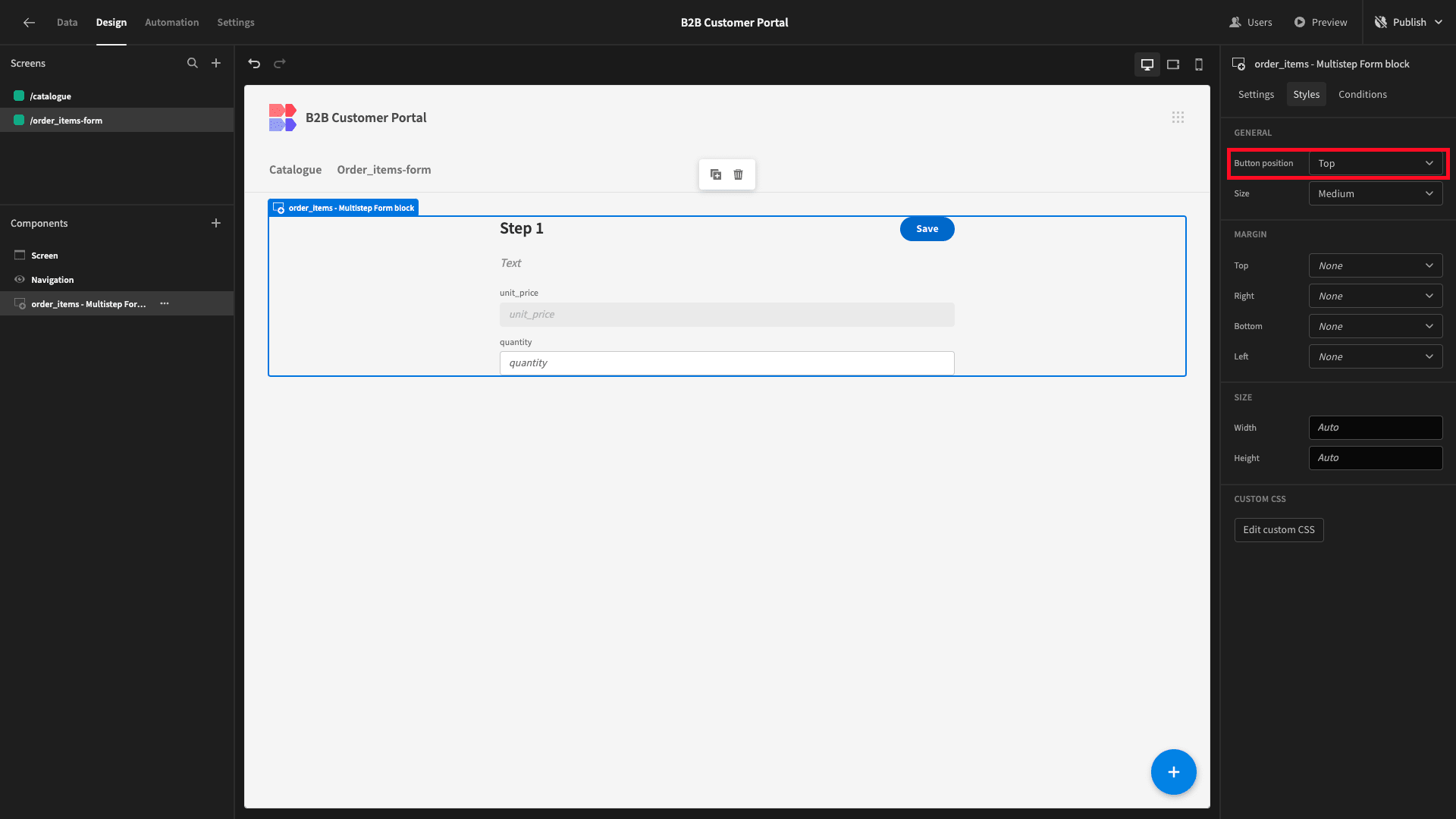Select the Screen component
Image resolution: width=1456 pixels, height=819 pixels.
[x=117, y=256]
